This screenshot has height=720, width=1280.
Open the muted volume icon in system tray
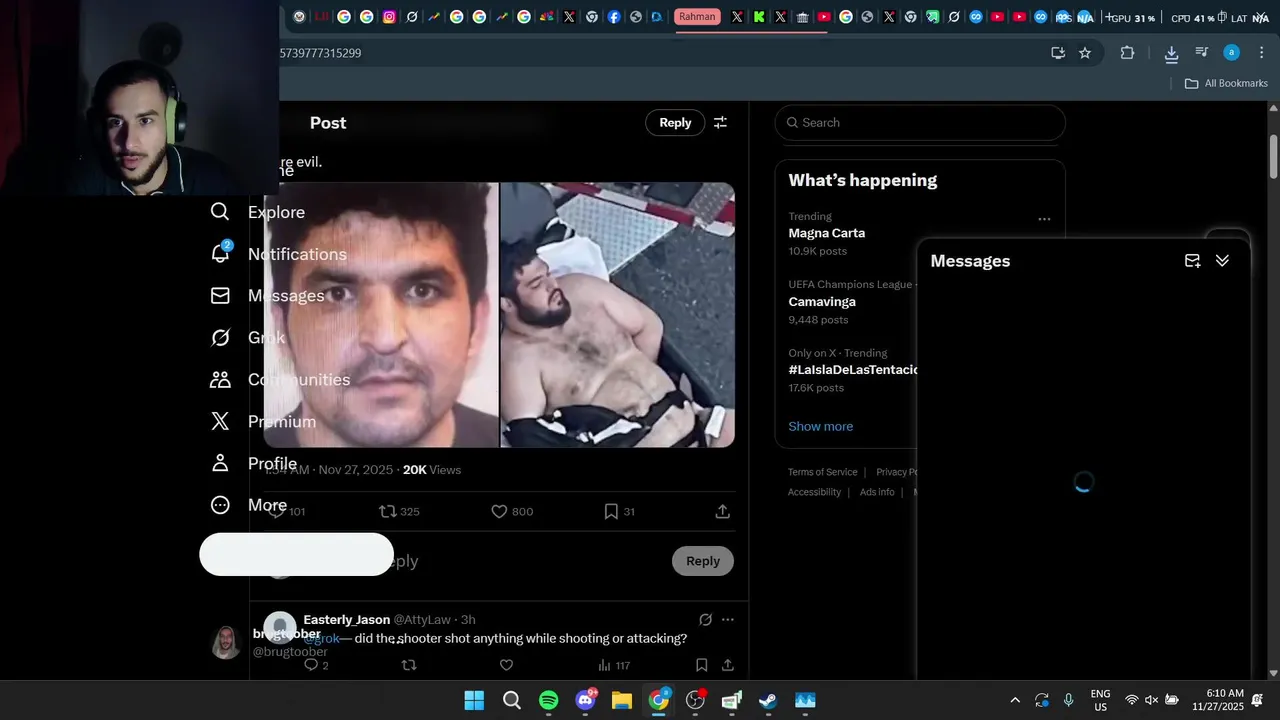pyautogui.click(x=1151, y=700)
